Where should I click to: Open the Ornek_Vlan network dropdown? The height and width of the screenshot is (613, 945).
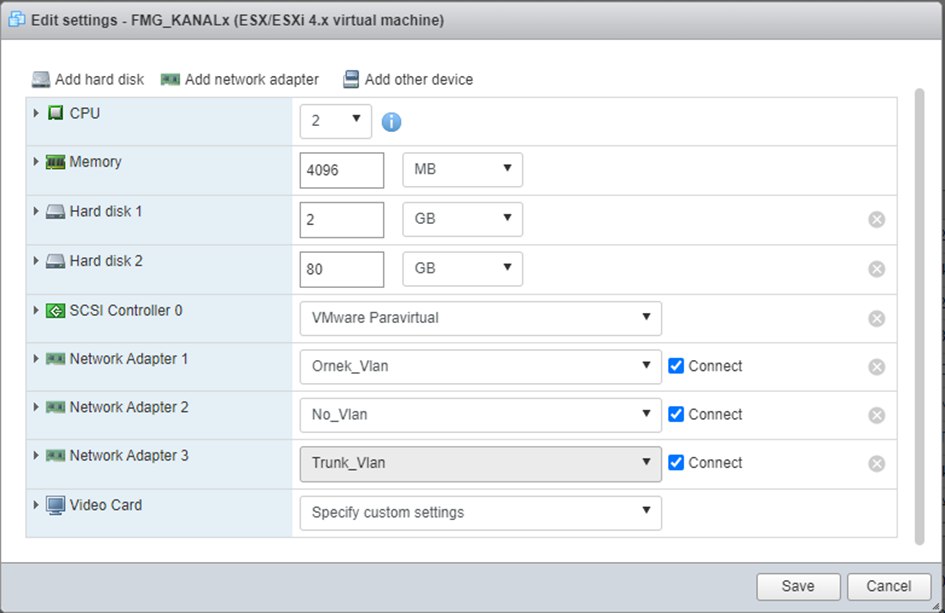click(x=480, y=366)
